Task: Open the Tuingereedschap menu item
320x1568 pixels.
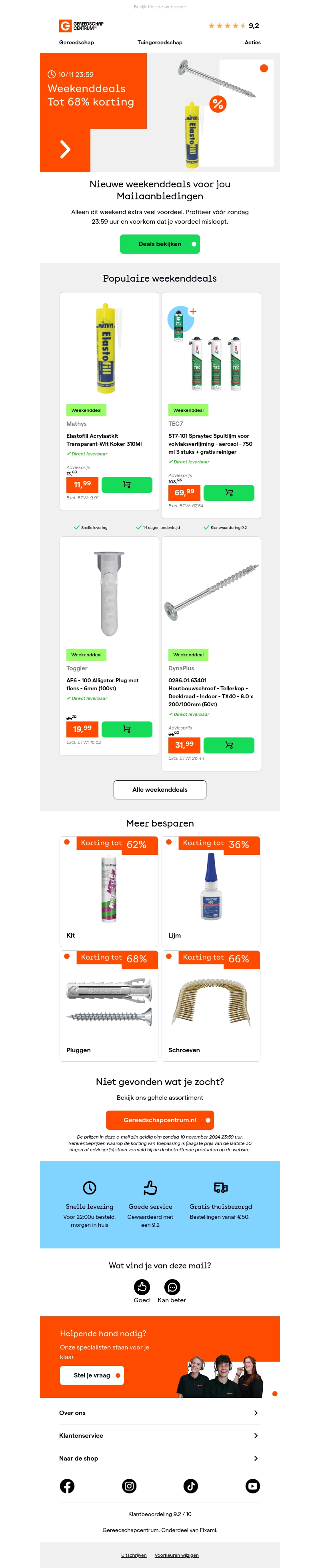Action: click(x=160, y=43)
